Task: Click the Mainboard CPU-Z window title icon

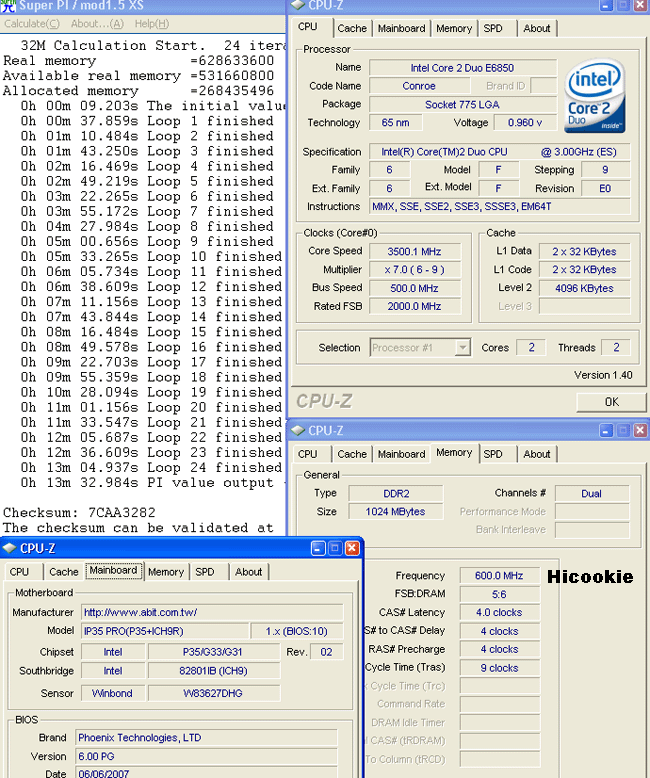Action: (9, 548)
